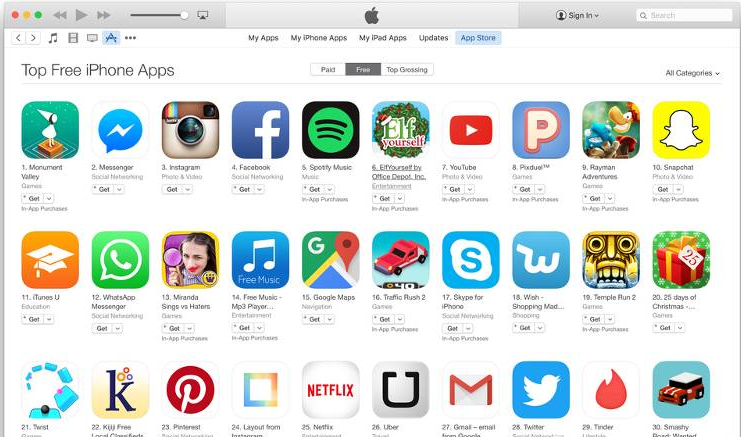
Task: Switch to Top Grossing segment
Action: coord(407,69)
